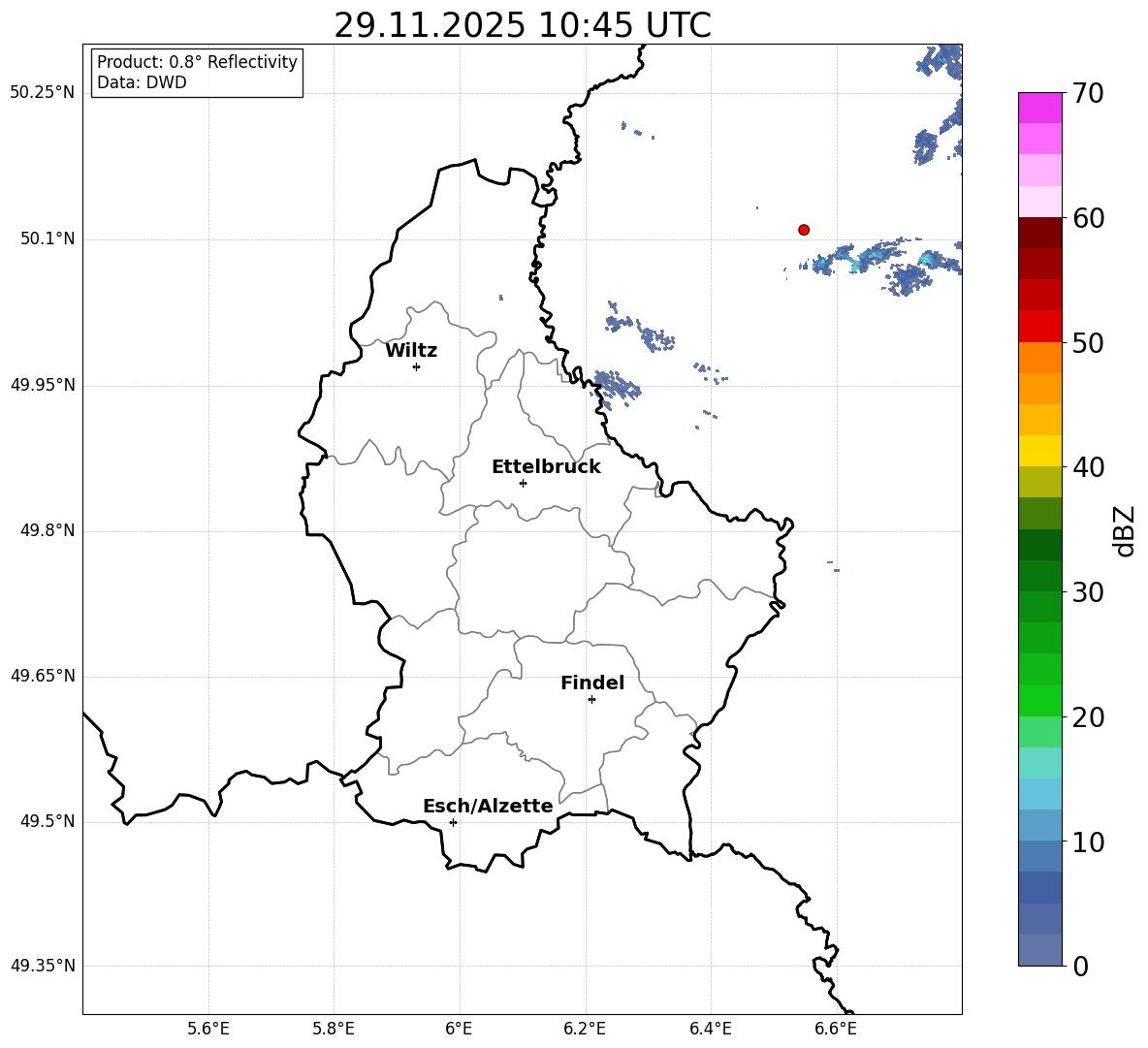Screen dimensions: 1148x1048
Task: Click the magenta swatch atop the colorbar
Action: coord(1040,108)
